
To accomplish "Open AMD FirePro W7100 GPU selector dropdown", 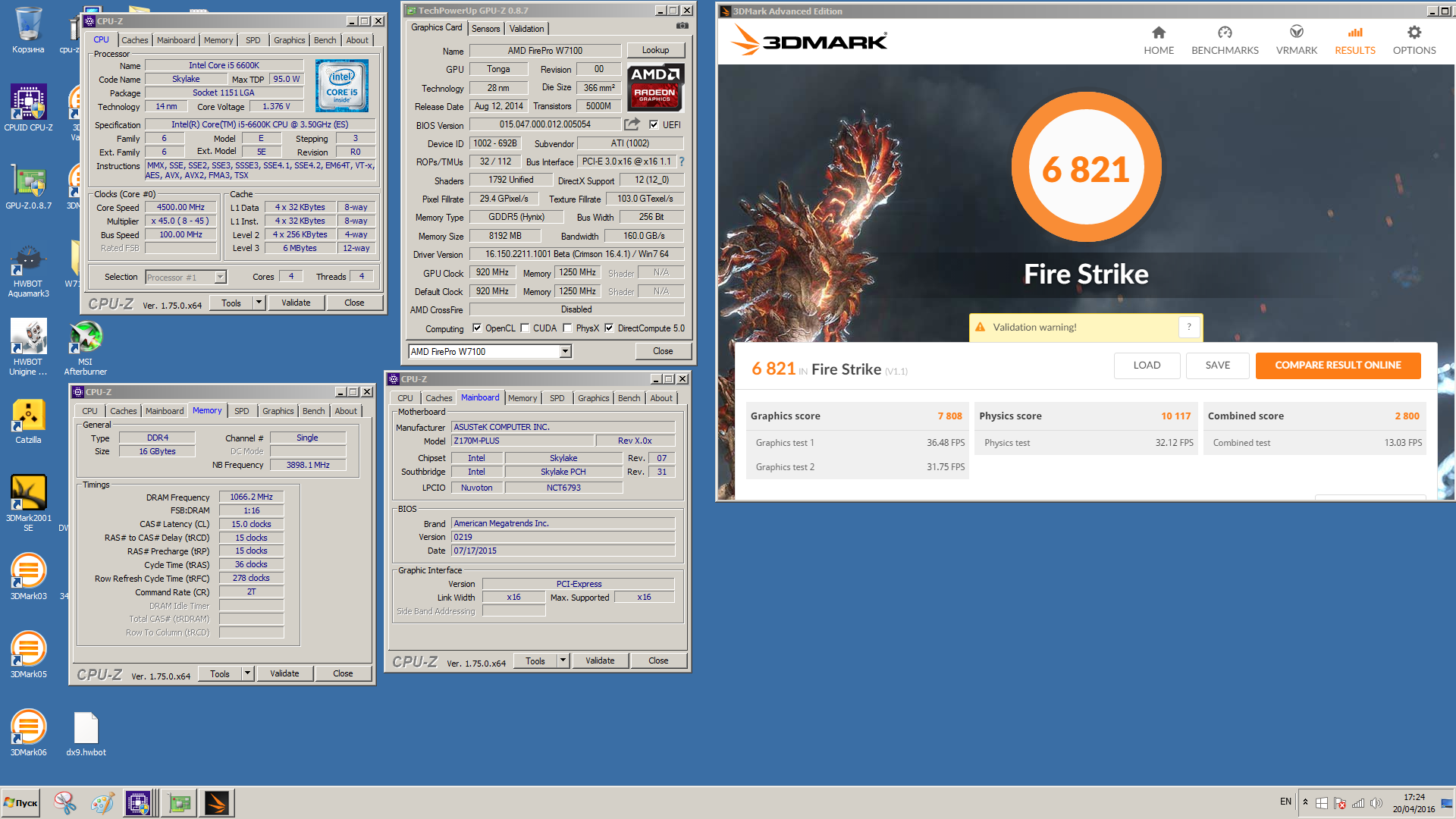I will point(565,351).
